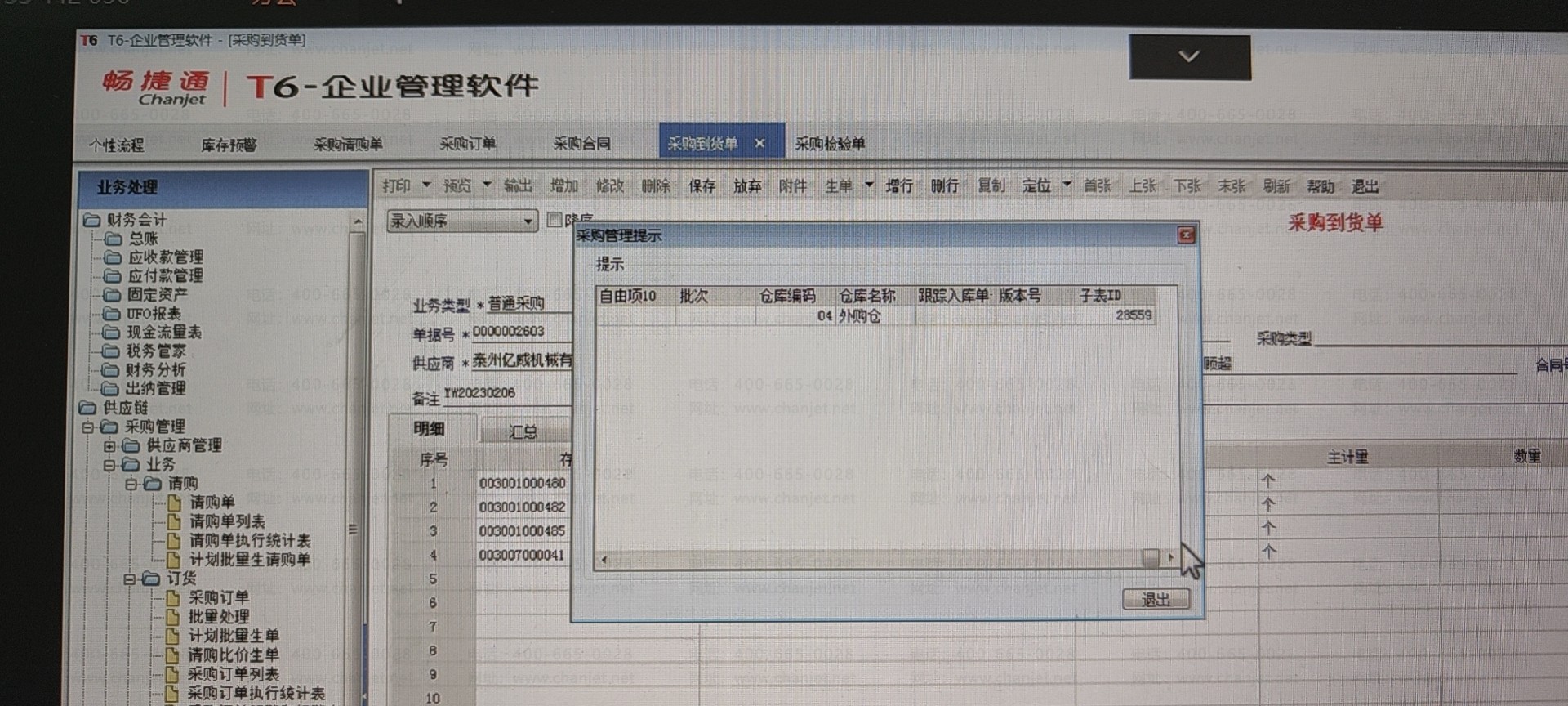This screenshot has height=706, width=1568.
Task: Open 应付款管理 in the tree
Action: pyautogui.click(x=165, y=276)
